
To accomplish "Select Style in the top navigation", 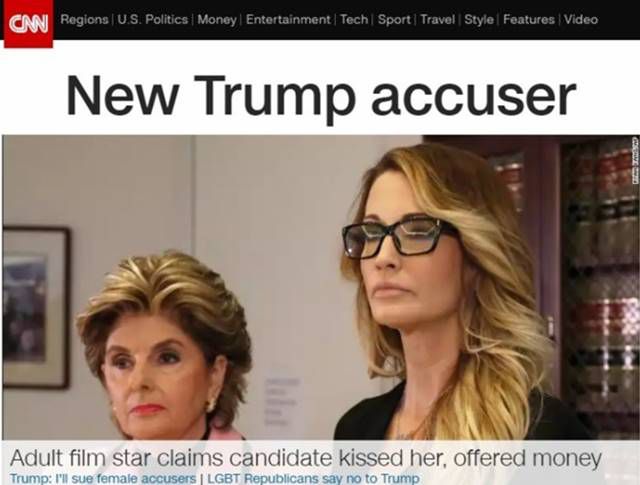I will click(479, 19).
